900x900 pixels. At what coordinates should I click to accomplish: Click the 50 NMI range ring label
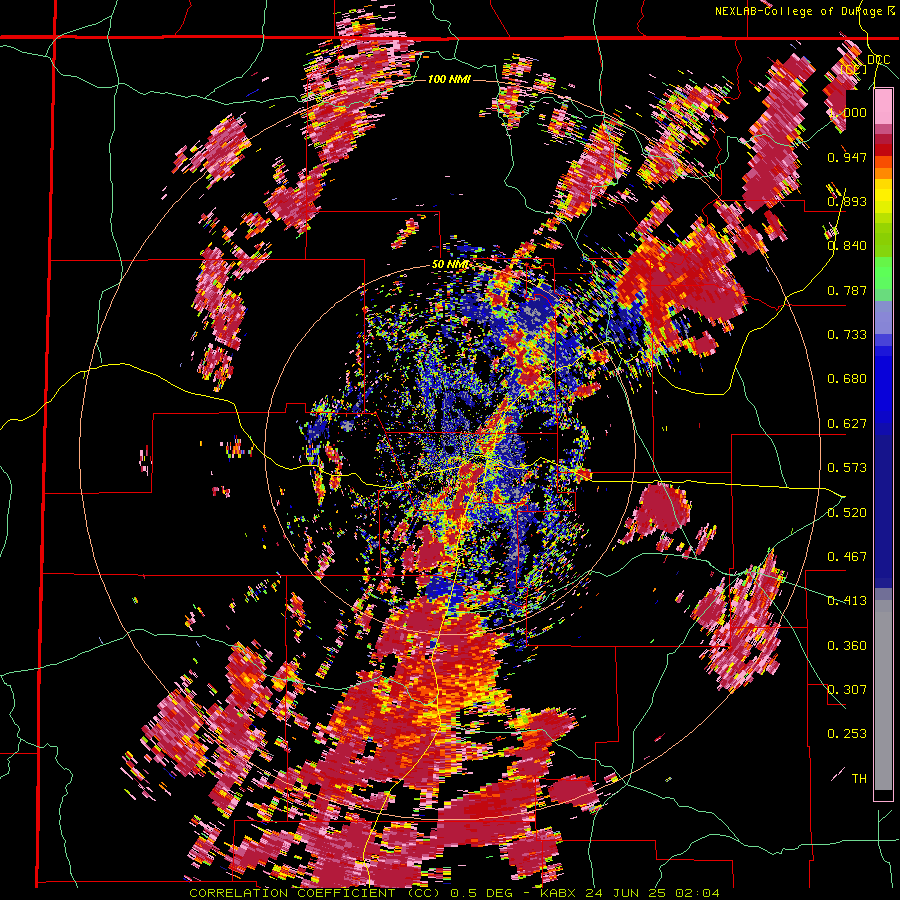tap(451, 265)
